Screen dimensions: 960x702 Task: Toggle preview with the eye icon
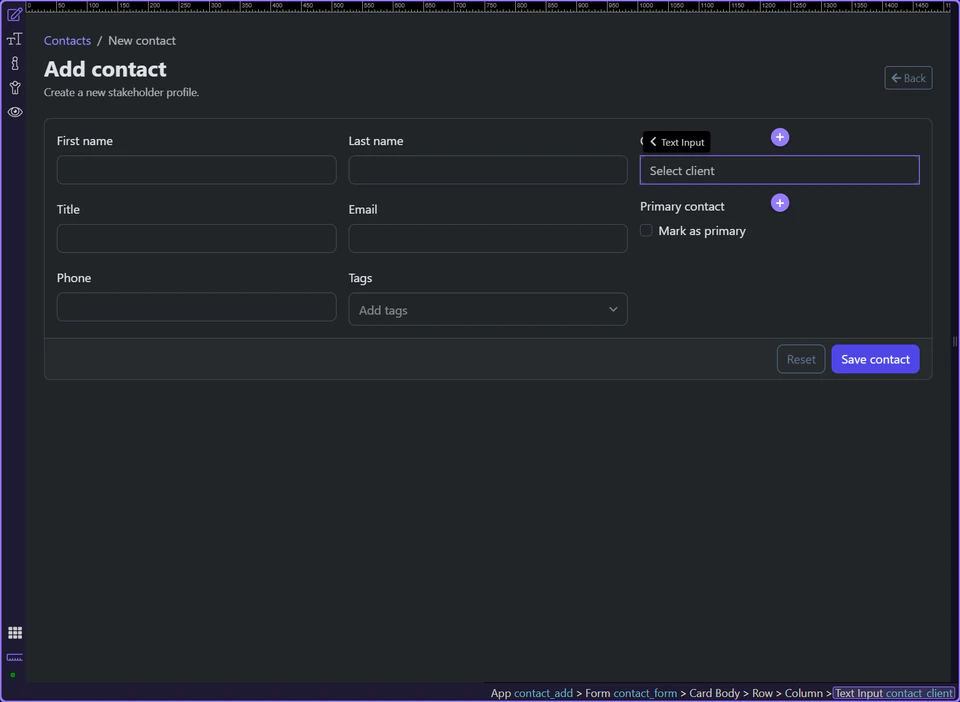pyautogui.click(x=14, y=111)
